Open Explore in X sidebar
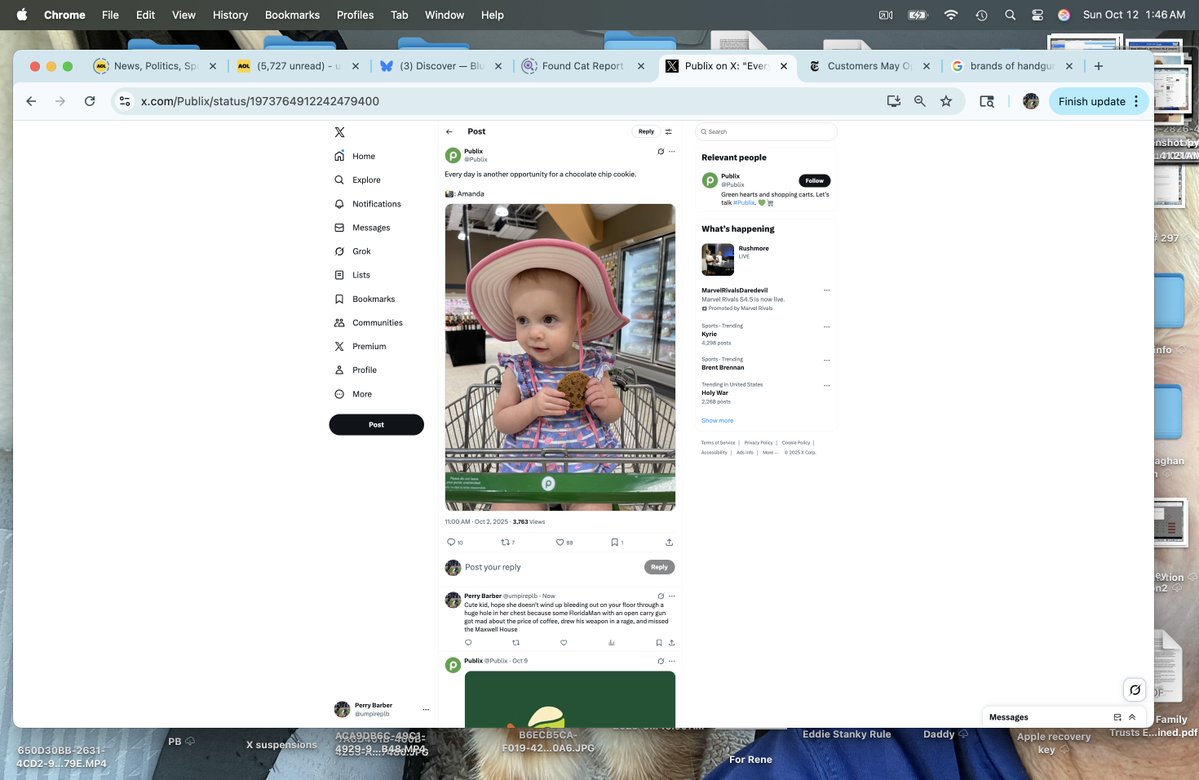Image resolution: width=1199 pixels, height=780 pixels. click(x=357, y=180)
